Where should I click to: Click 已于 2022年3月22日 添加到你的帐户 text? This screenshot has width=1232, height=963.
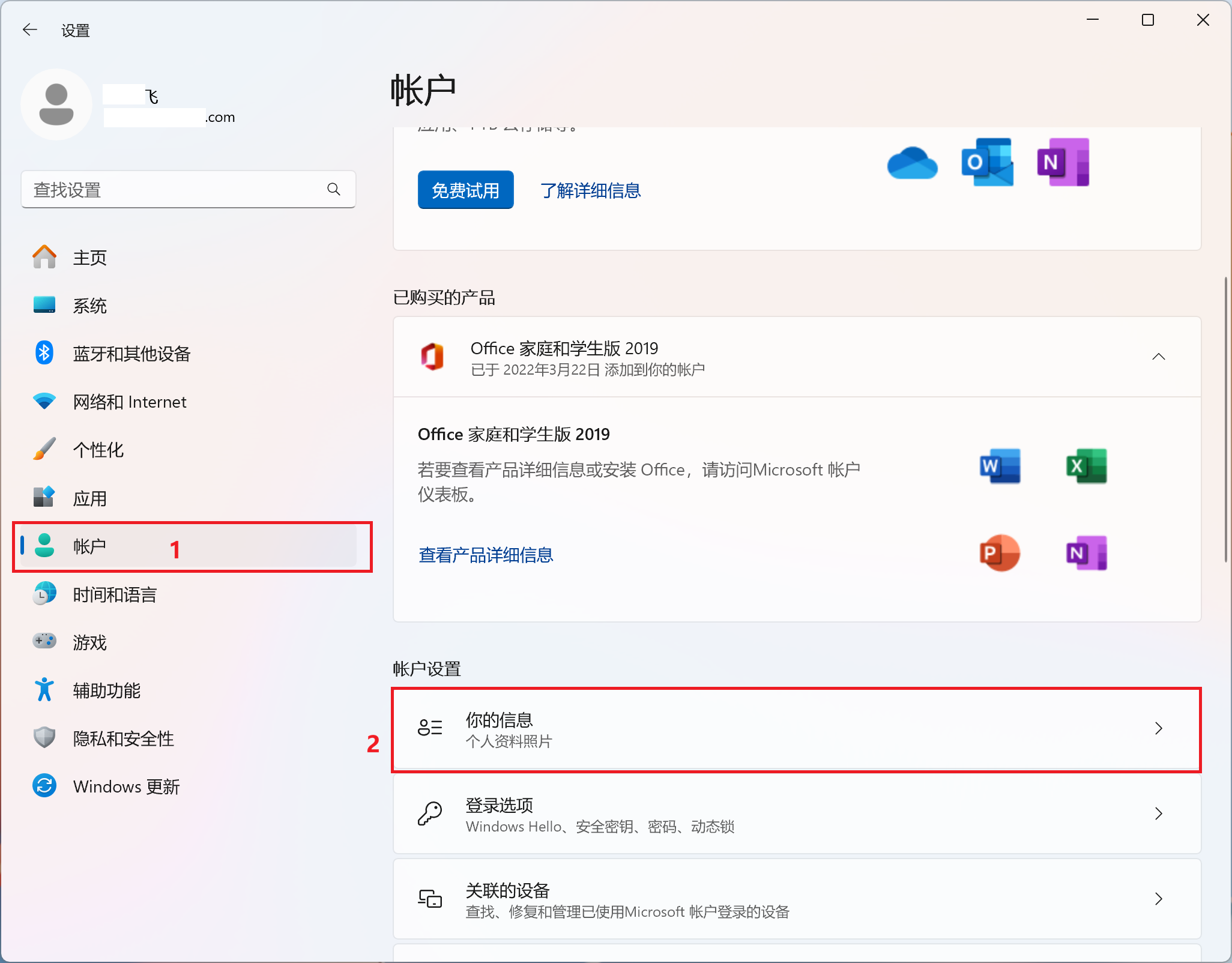click(x=588, y=370)
